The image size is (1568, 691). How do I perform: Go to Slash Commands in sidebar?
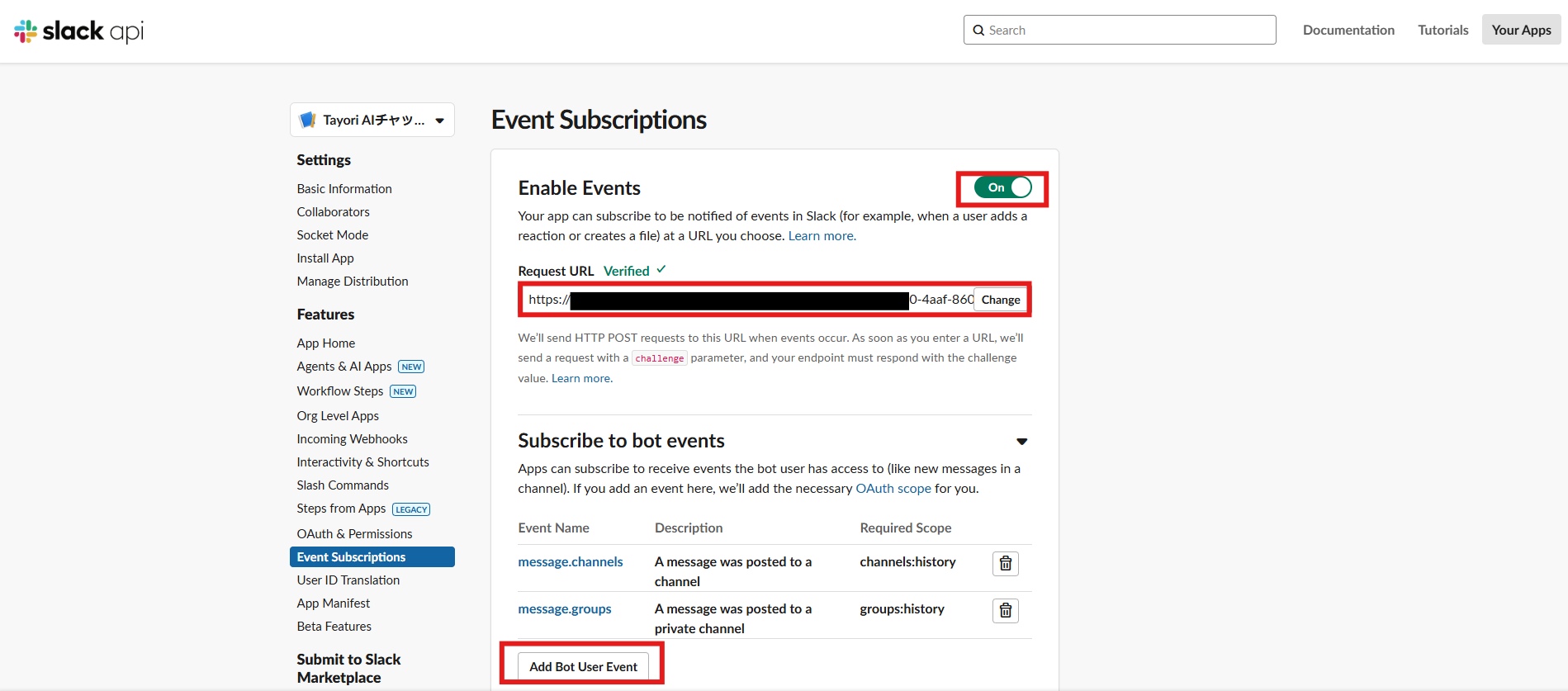343,485
